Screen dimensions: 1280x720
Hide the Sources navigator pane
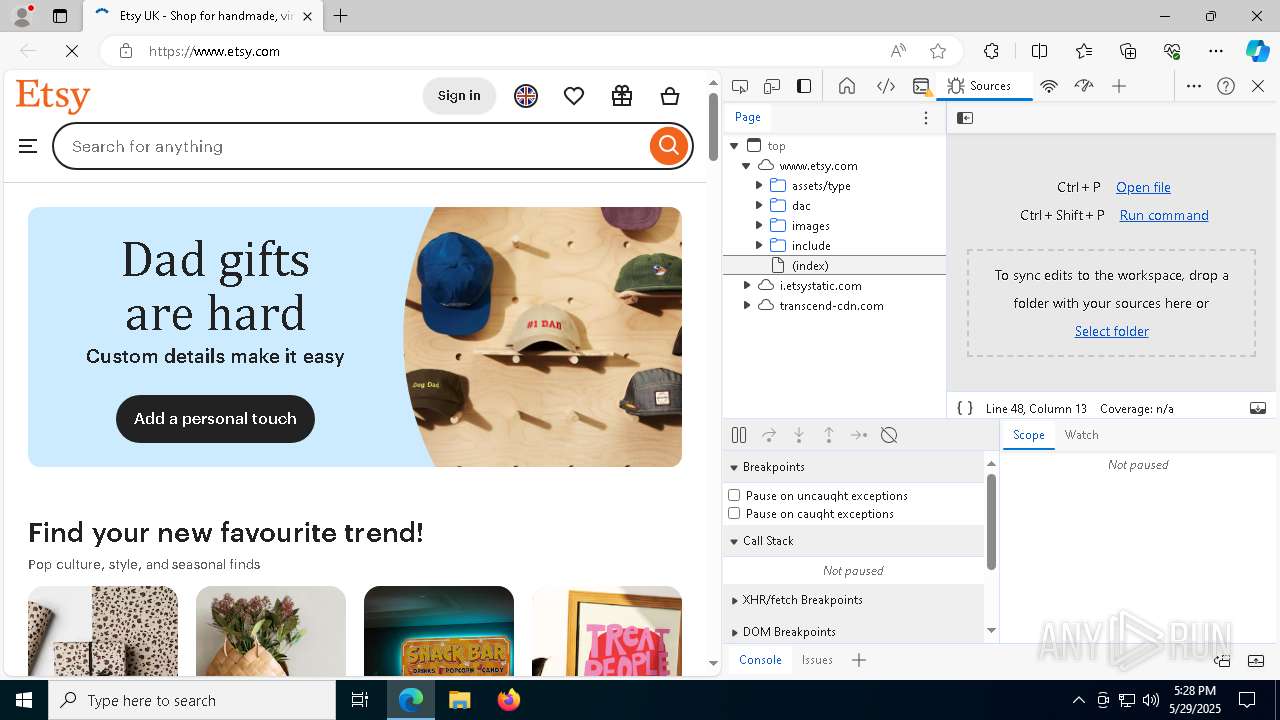(x=965, y=118)
